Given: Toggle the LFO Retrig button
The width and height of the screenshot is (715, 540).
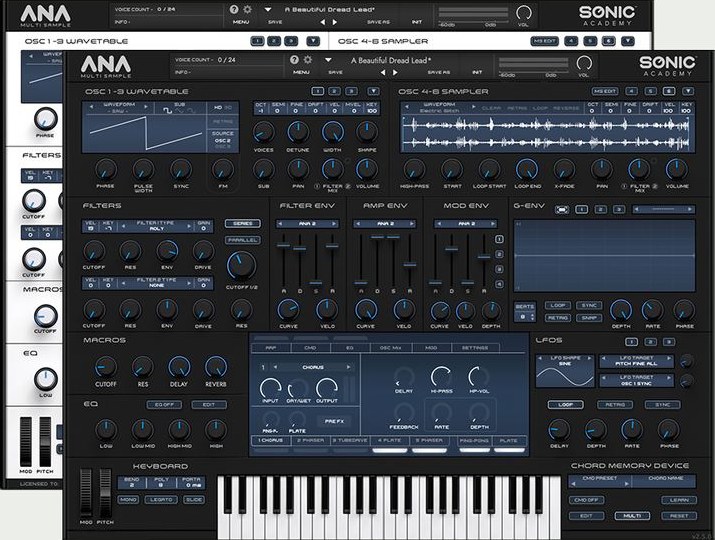Looking at the screenshot, I should point(615,405).
